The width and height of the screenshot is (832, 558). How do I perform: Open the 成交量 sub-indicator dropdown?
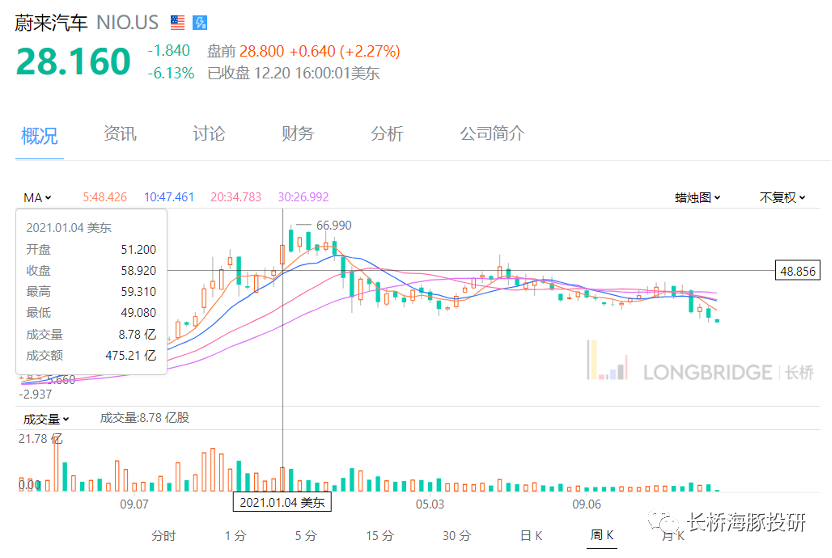(46, 419)
